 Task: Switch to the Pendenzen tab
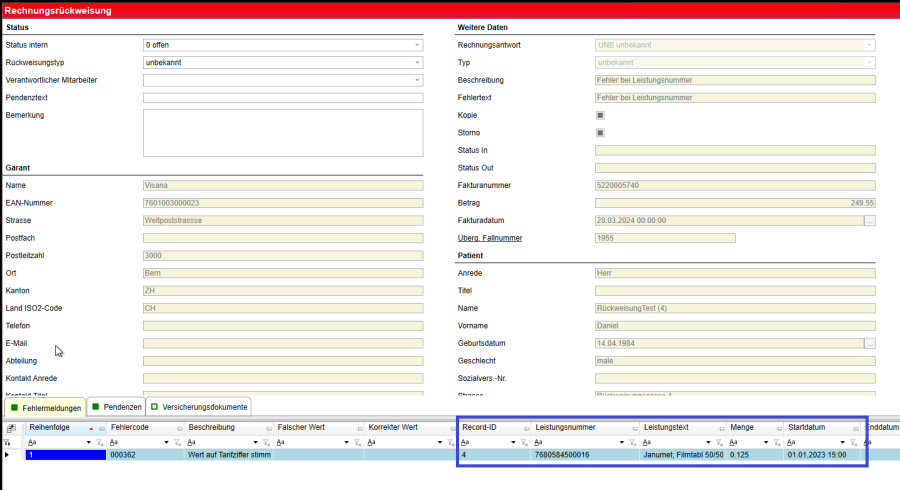click(x=115, y=407)
